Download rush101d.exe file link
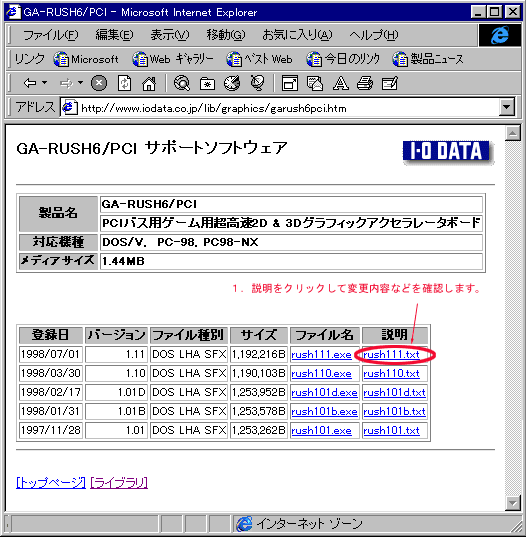This screenshot has height=537, width=526. pyautogui.click(x=324, y=393)
